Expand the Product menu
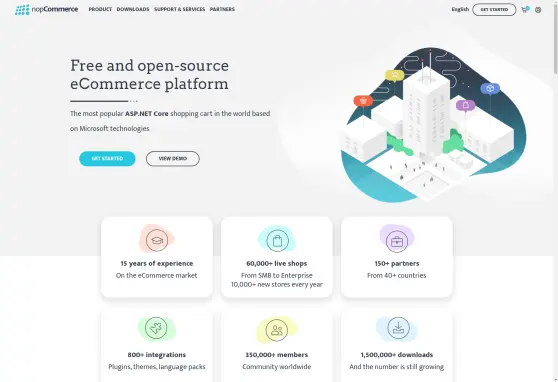Screen dimensions: 558x382 (x=100, y=9)
